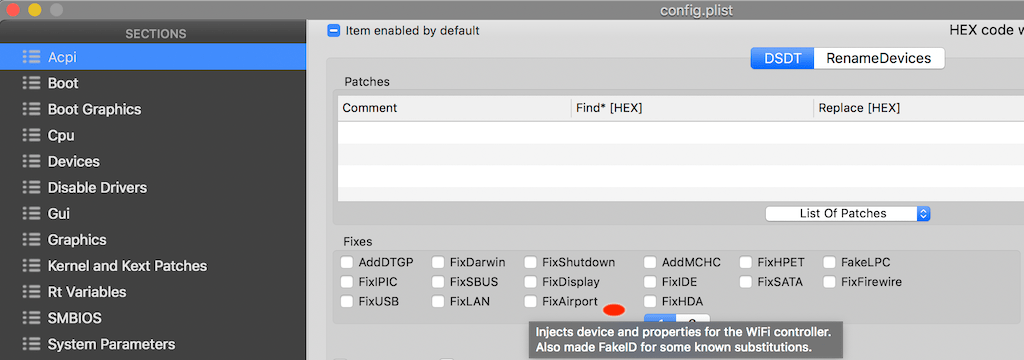Enable the FixAirport checkbox
1024x360 pixels.
point(531,302)
